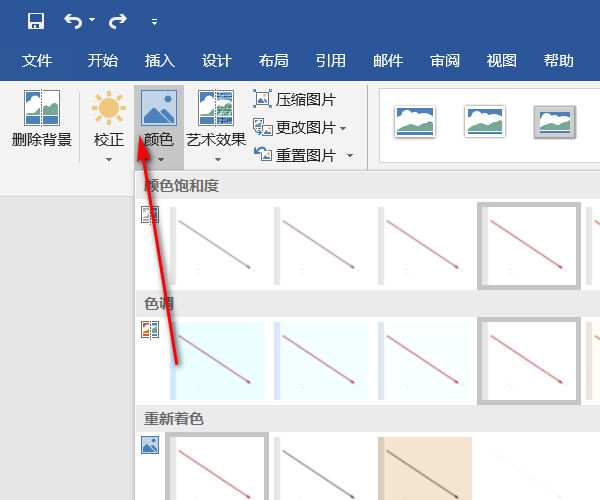The width and height of the screenshot is (600, 500).
Task: Click the 更改图片 change picture icon
Action: pos(262,127)
